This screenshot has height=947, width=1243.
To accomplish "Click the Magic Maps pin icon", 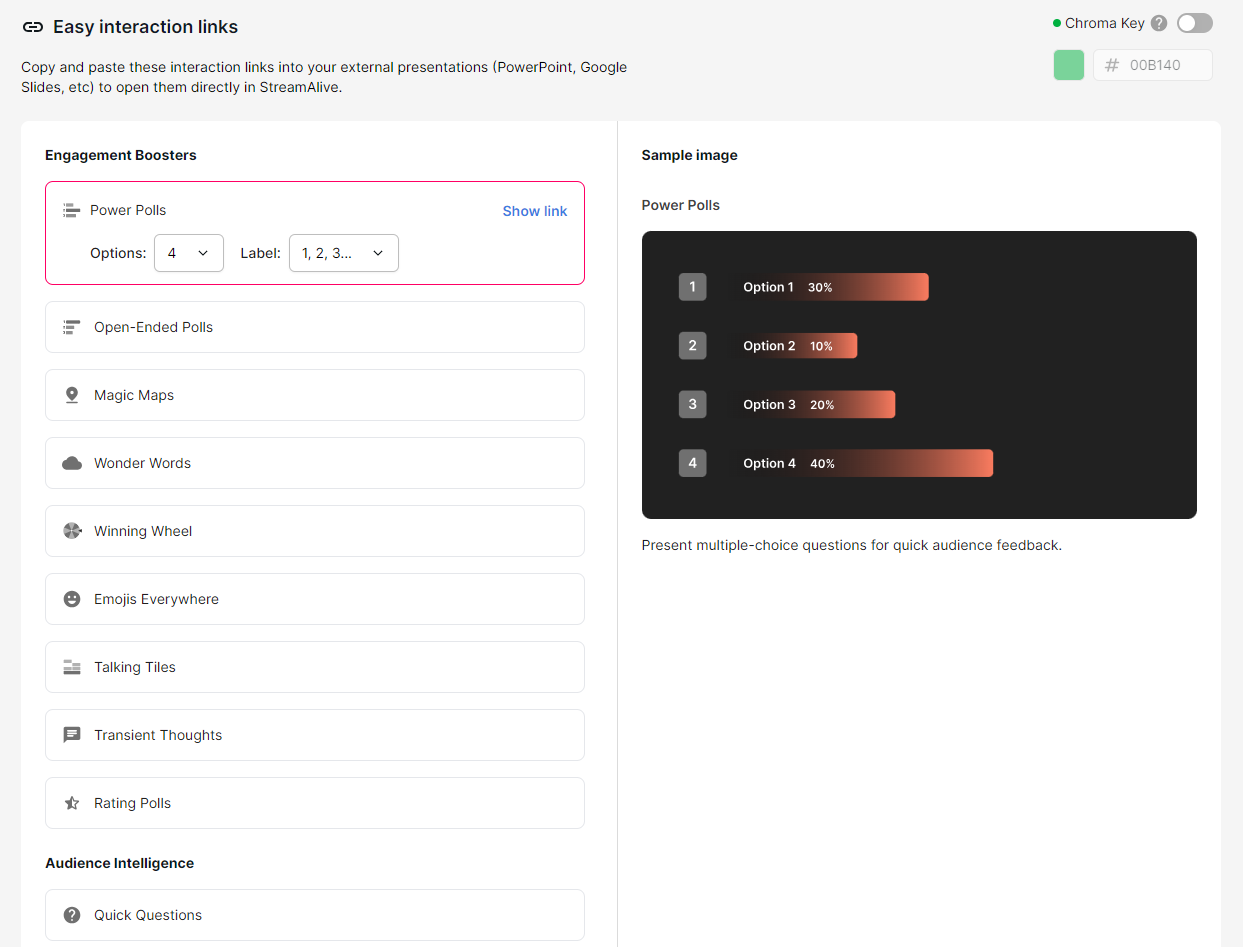I will (x=72, y=395).
